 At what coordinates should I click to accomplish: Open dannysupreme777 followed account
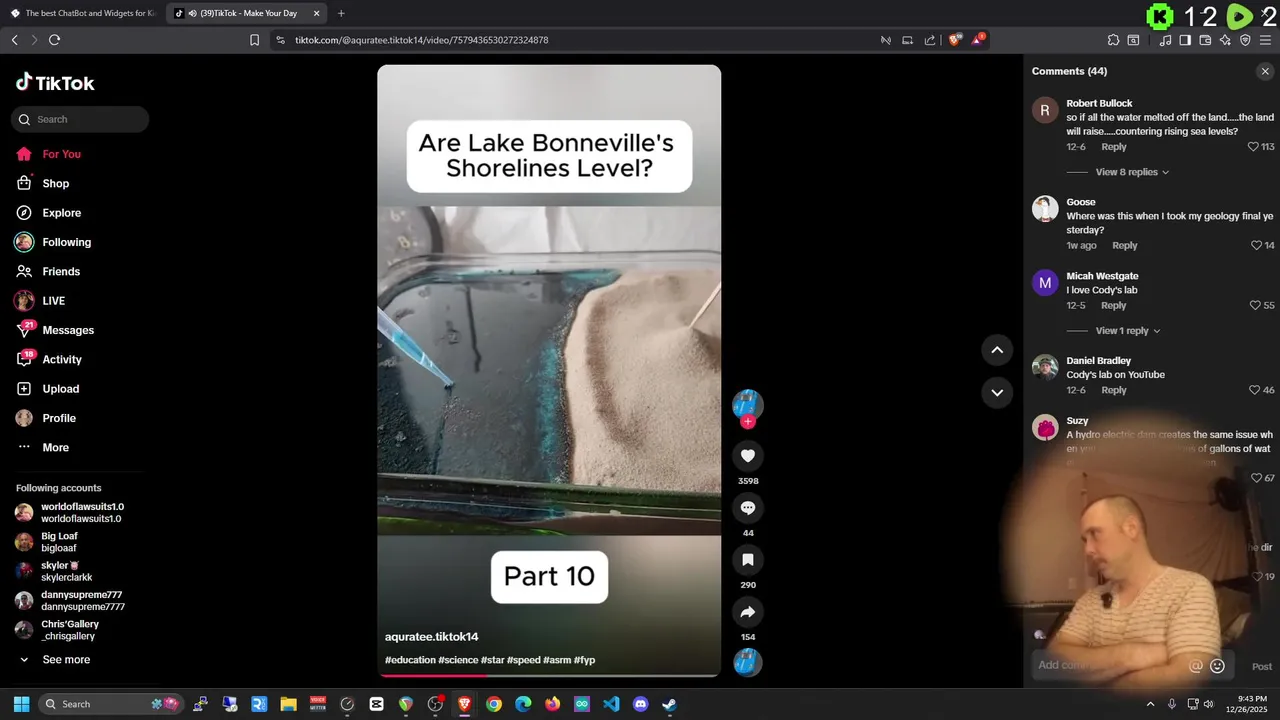tap(70, 601)
